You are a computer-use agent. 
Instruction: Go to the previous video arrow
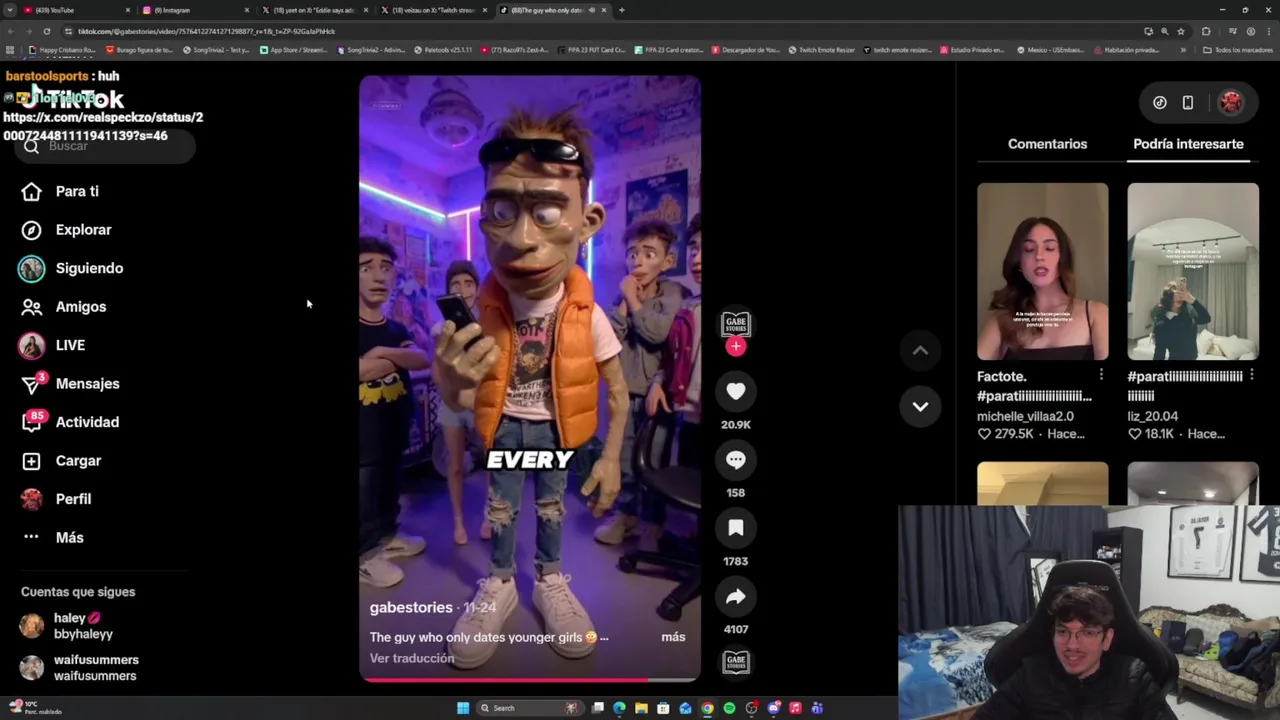pos(920,350)
